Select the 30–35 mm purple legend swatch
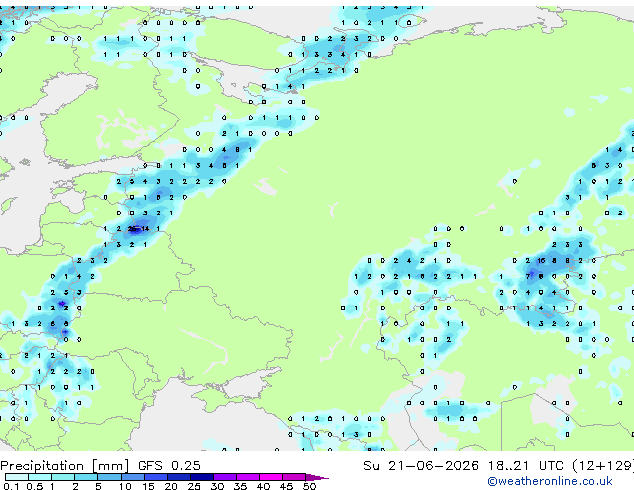Image resolution: width=634 pixels, height=490 pixels. [x=225, y=477]
